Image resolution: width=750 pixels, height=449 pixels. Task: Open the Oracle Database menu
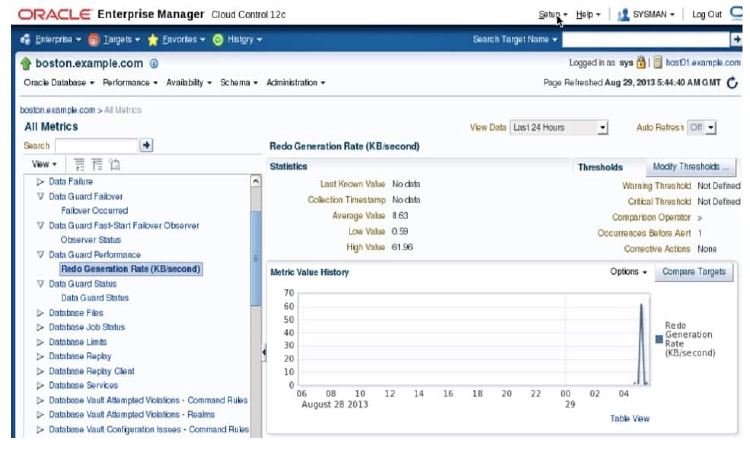59,83
